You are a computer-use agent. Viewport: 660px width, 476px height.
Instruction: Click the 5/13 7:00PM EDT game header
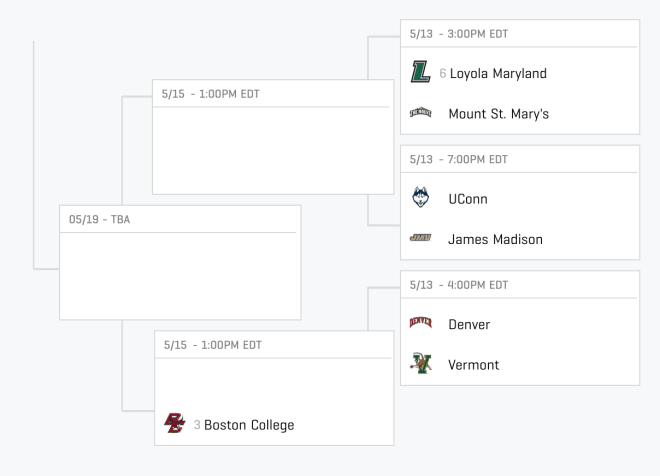tap(520, 159)
